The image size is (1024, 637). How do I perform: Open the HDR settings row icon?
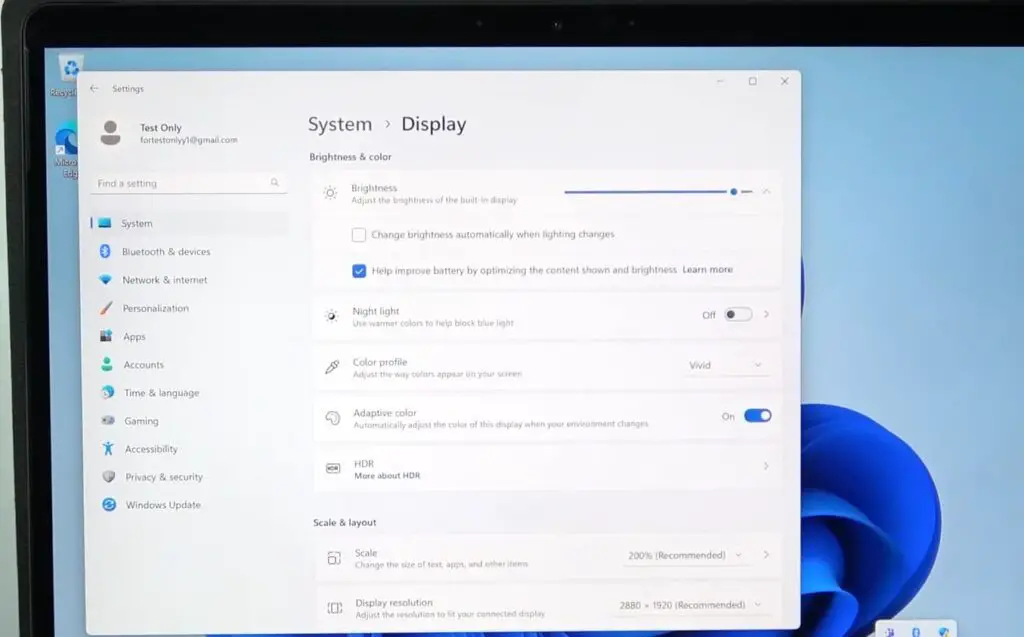(x=334, y=466)
